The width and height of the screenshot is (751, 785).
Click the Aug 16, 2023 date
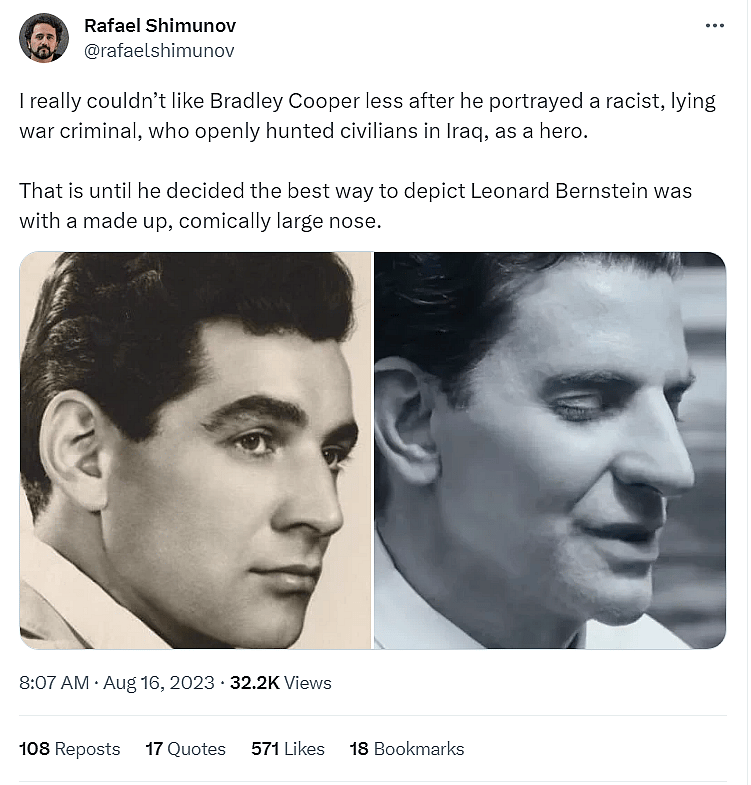point(157,683)
